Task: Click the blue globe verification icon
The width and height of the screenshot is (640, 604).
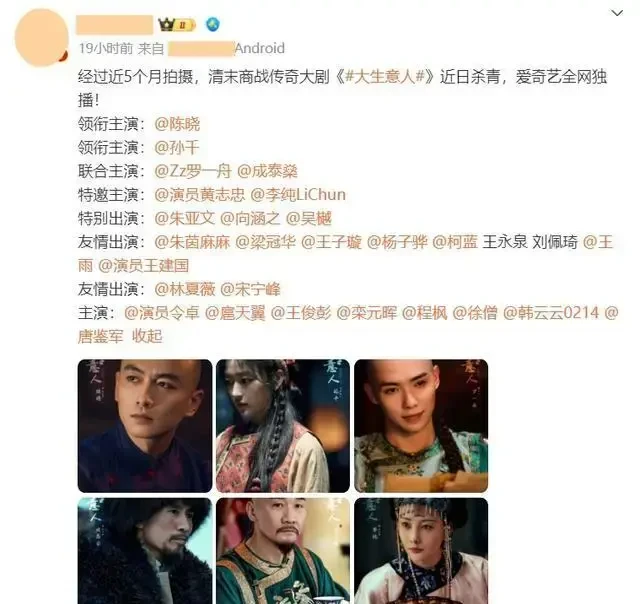Action: pyautogui.click(x=213, y=24)
